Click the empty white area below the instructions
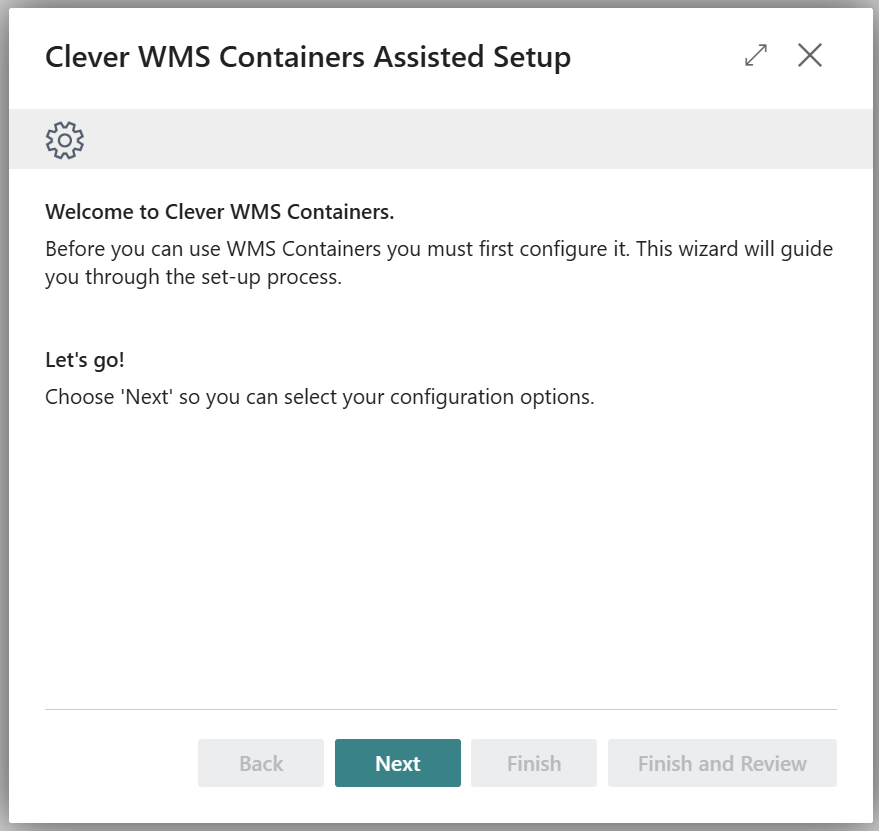The width and height of the screenshot is (879, 831). (440, 550)
